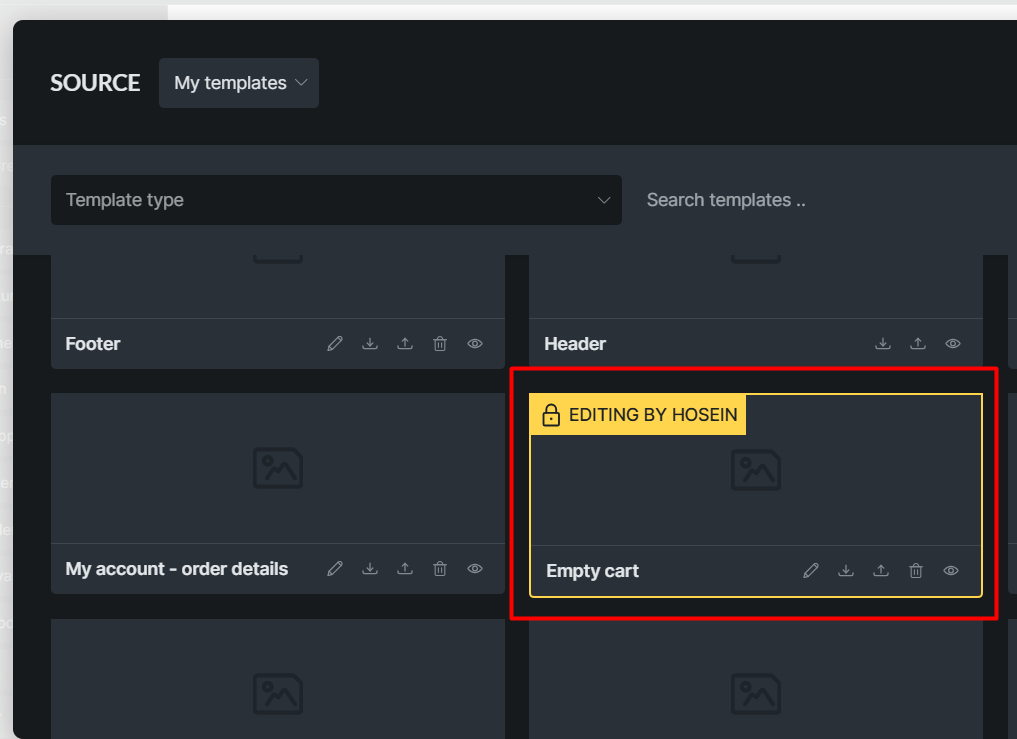Expand the Template type dropdown
Image resolution: width=1017 pixels, height=739 pixels.
pos(336,200)
